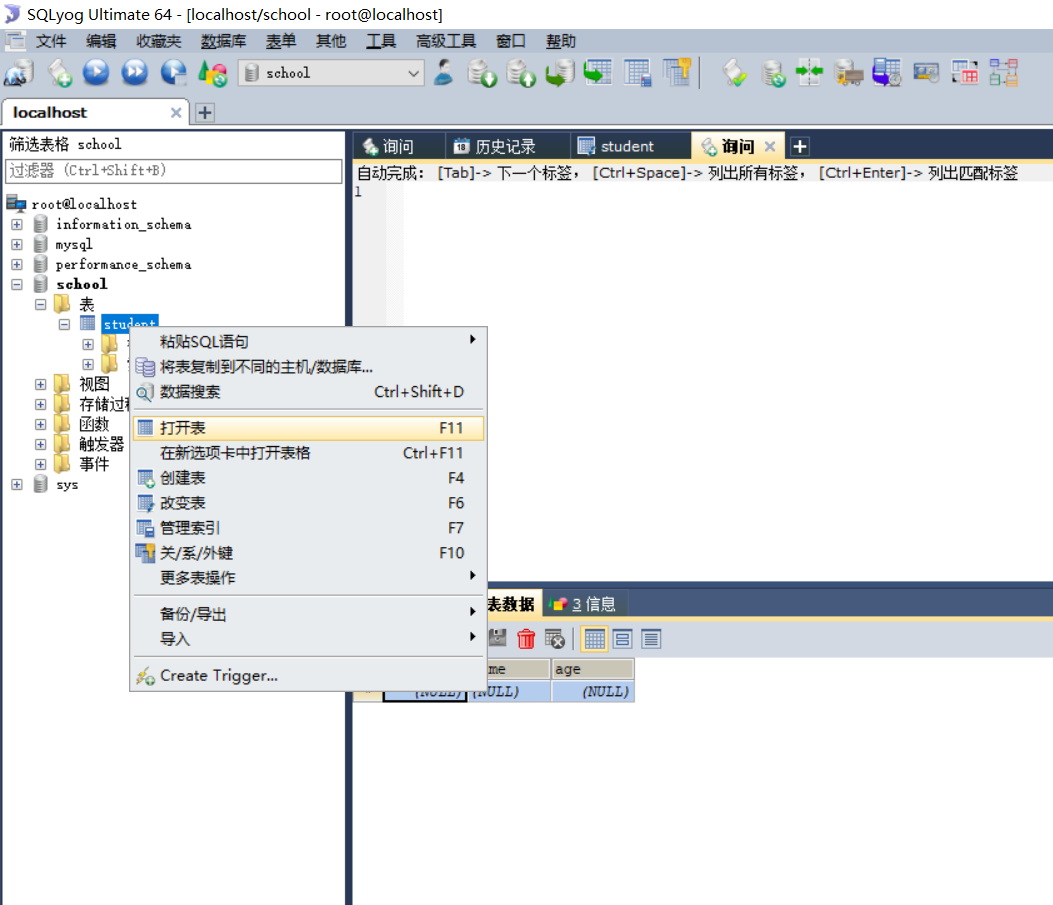Select root@localhost in the tree
The height and width of the screenshot is (905, 1053).
coord(84,204)
